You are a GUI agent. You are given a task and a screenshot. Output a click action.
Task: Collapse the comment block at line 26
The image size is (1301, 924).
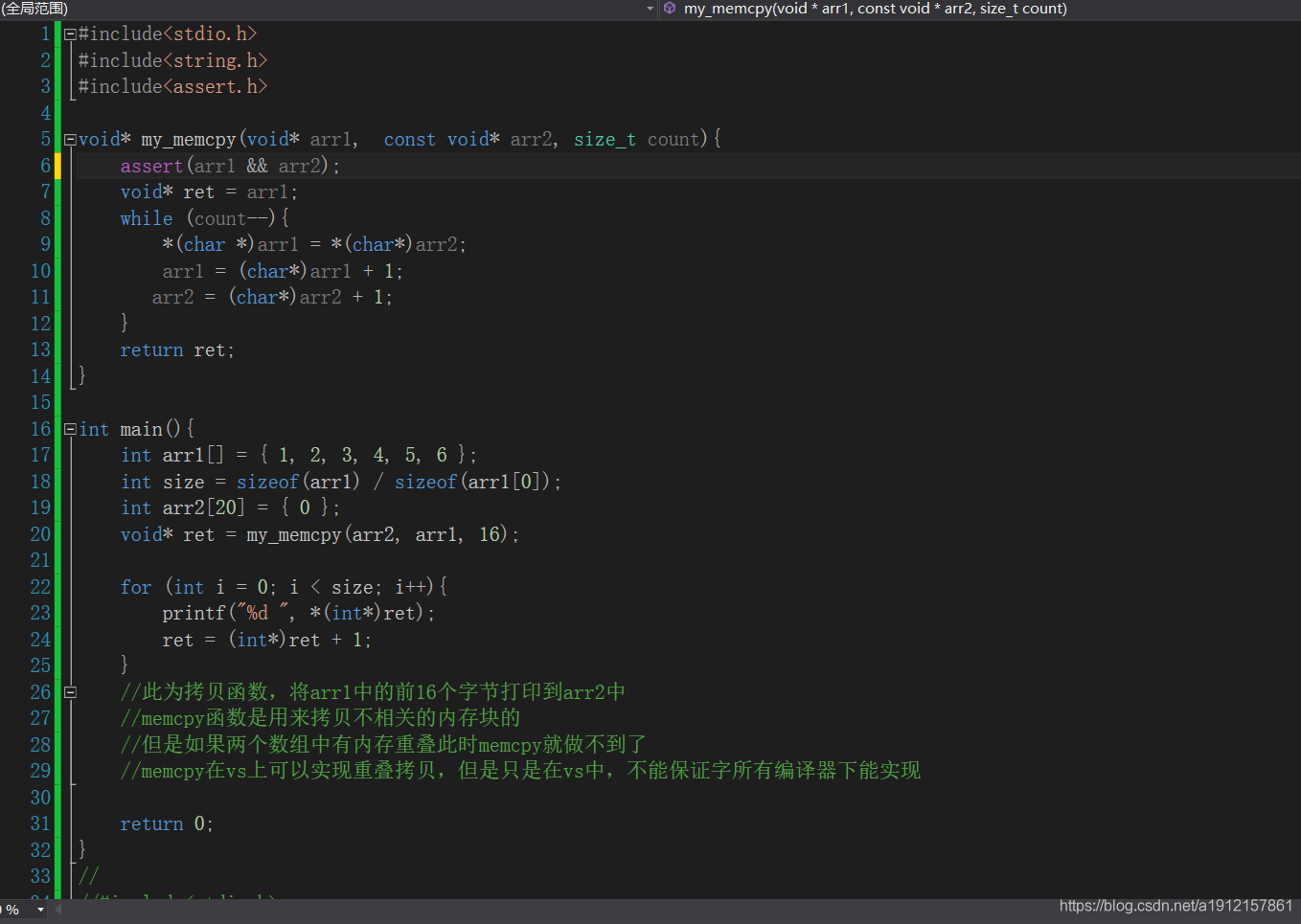(x=70, y=692)
